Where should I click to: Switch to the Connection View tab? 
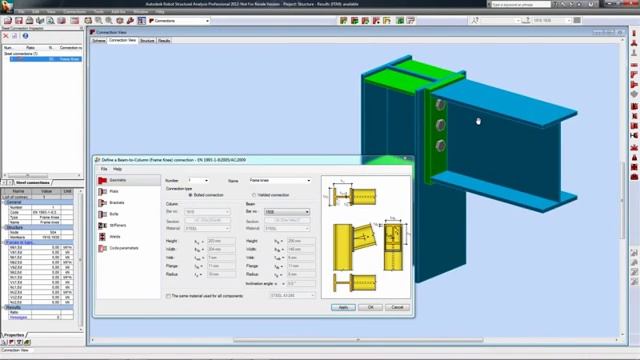click(122, 40)
